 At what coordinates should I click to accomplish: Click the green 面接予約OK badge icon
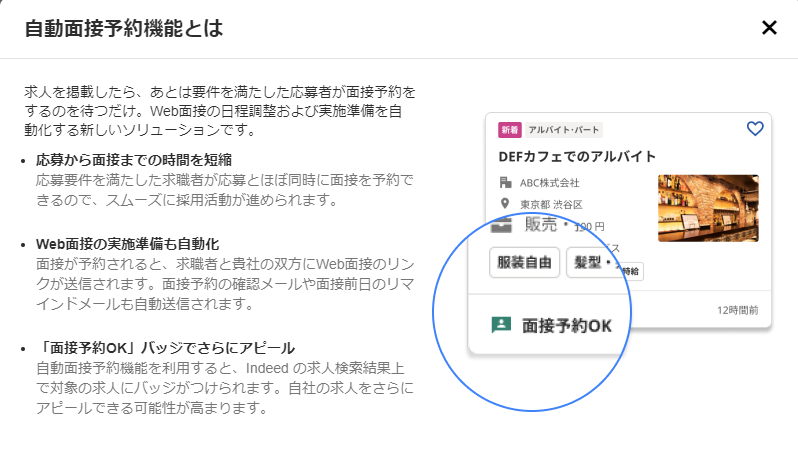[x=501, y=325]
